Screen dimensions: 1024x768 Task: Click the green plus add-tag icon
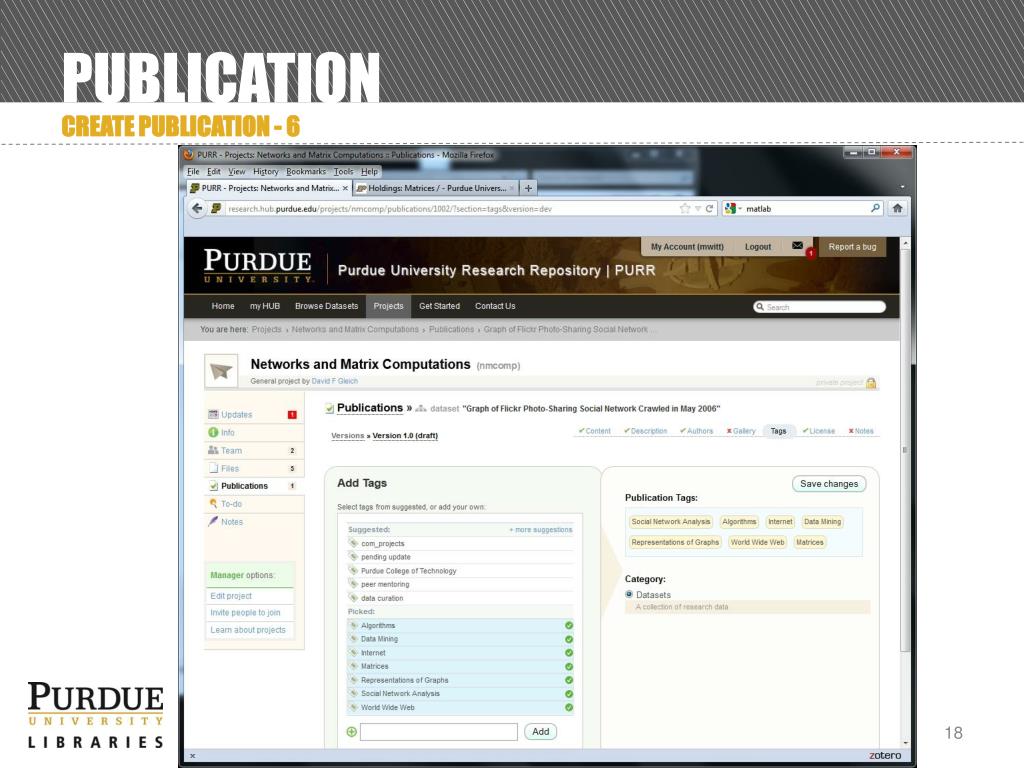(x=351, y=732)
